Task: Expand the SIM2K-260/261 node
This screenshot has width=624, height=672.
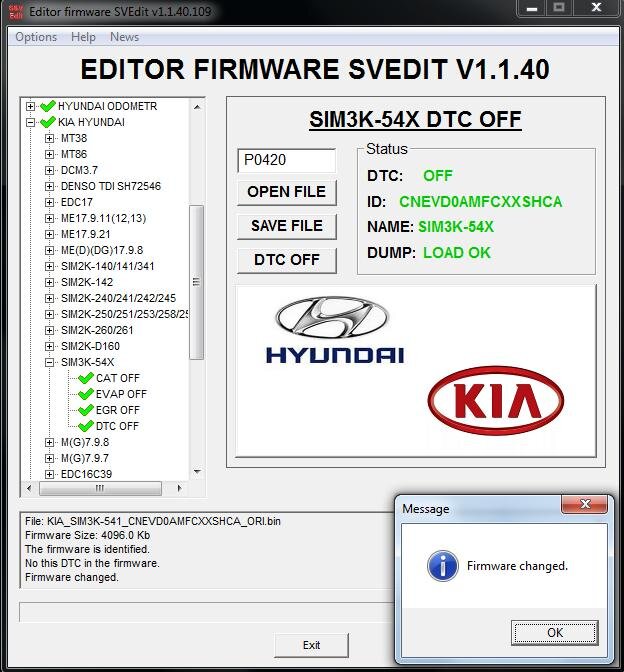Action: point(49,330)
